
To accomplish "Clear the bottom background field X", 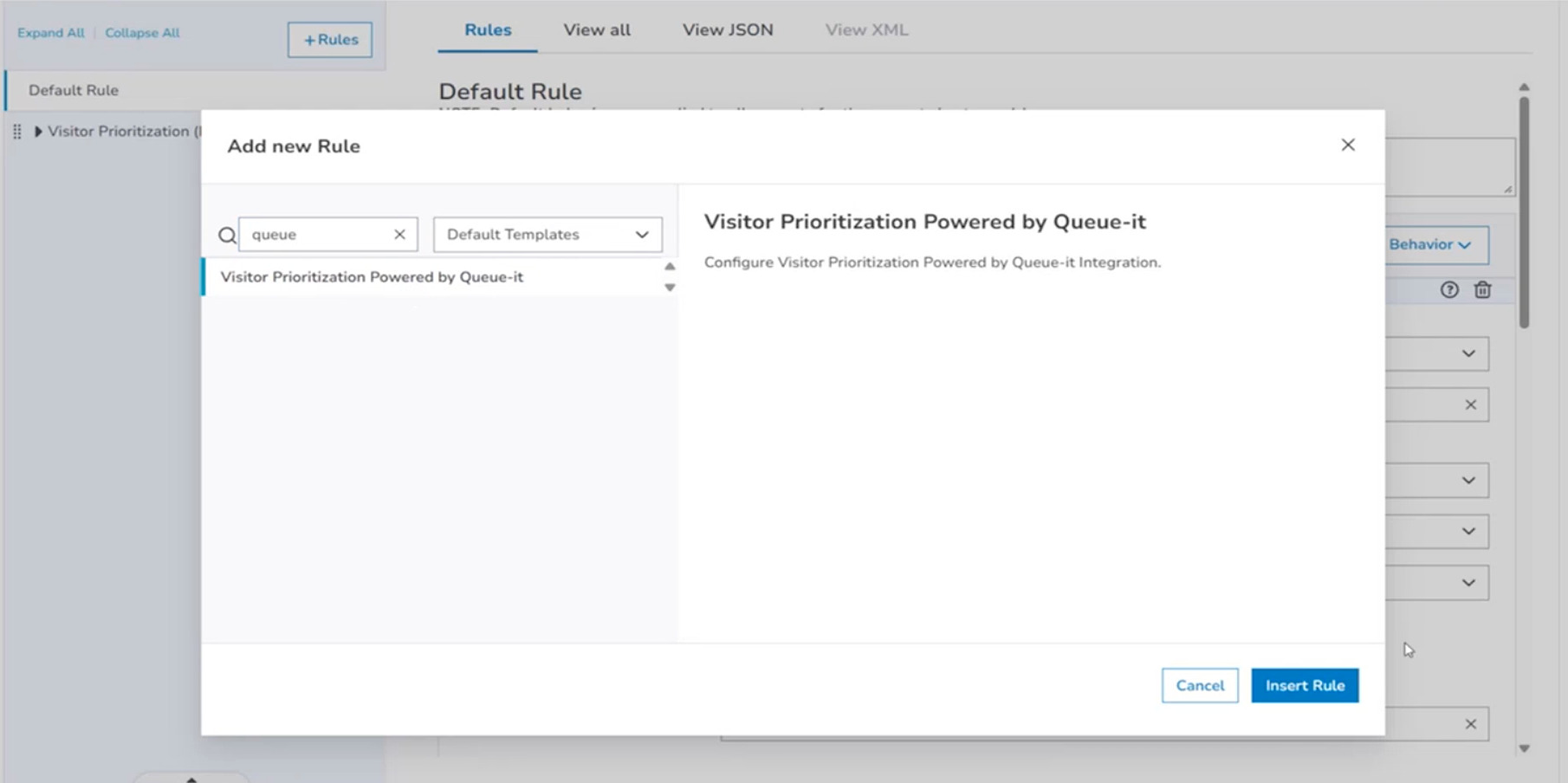I will (x=1470, y=724).
